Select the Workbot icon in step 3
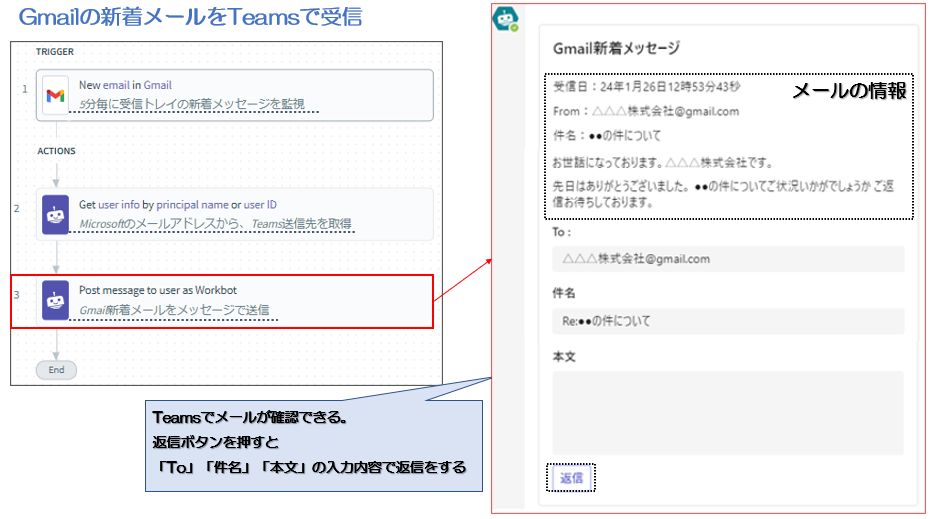Image resolution: width=932 pixels, height=519 pixels. (55, 300)
